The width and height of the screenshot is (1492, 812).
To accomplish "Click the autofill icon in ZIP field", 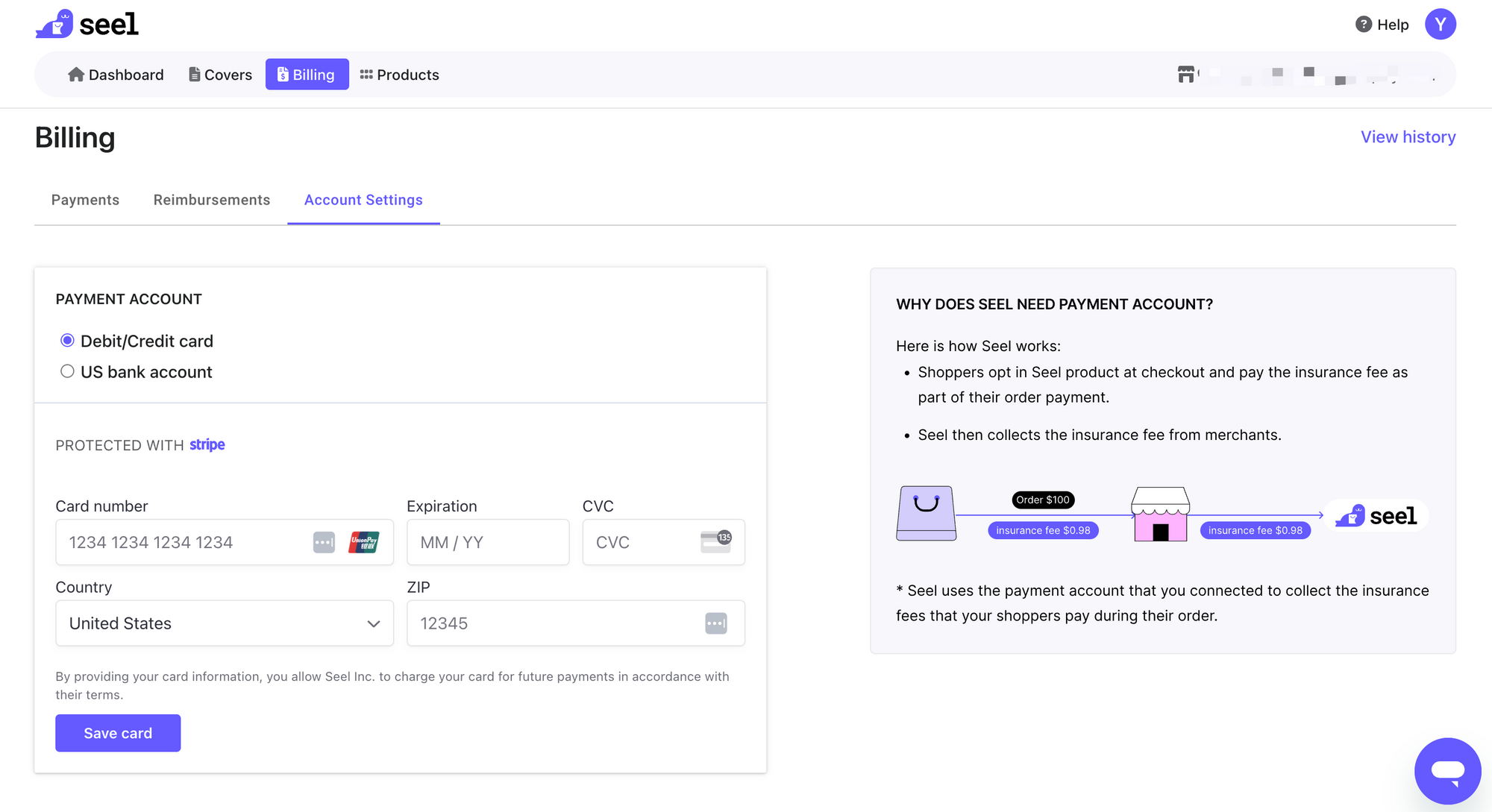I will point(715,623).
